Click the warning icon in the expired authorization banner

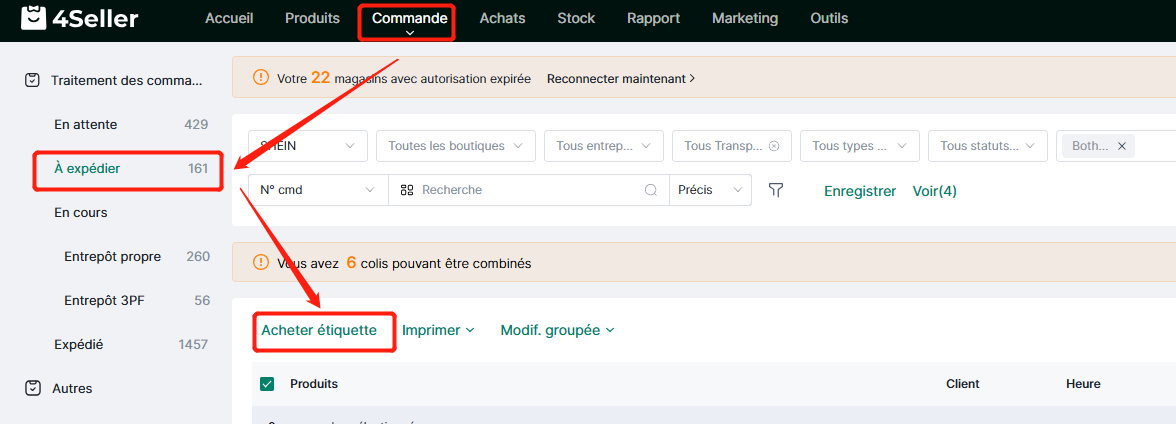[261, 77]
